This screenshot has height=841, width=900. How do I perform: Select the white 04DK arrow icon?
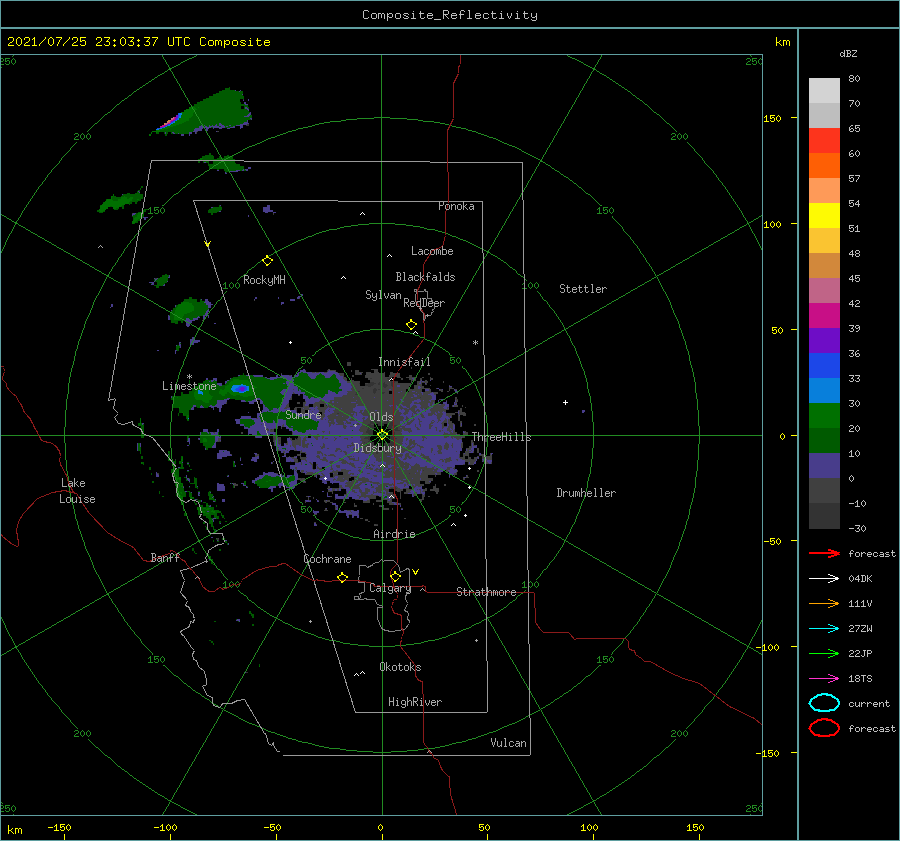point(824,578)
